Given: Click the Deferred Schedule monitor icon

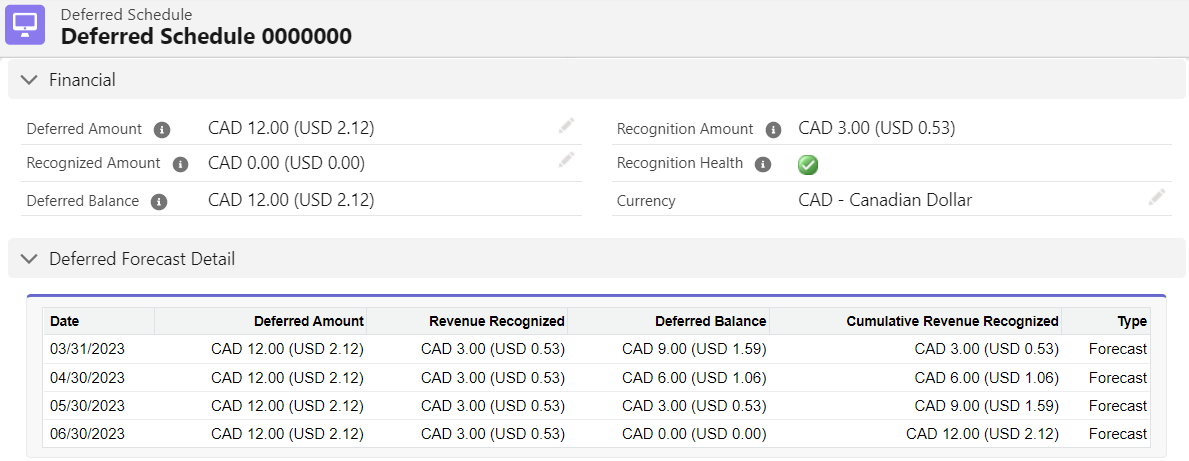Looking at the screenshot, I should coord(25,25).
